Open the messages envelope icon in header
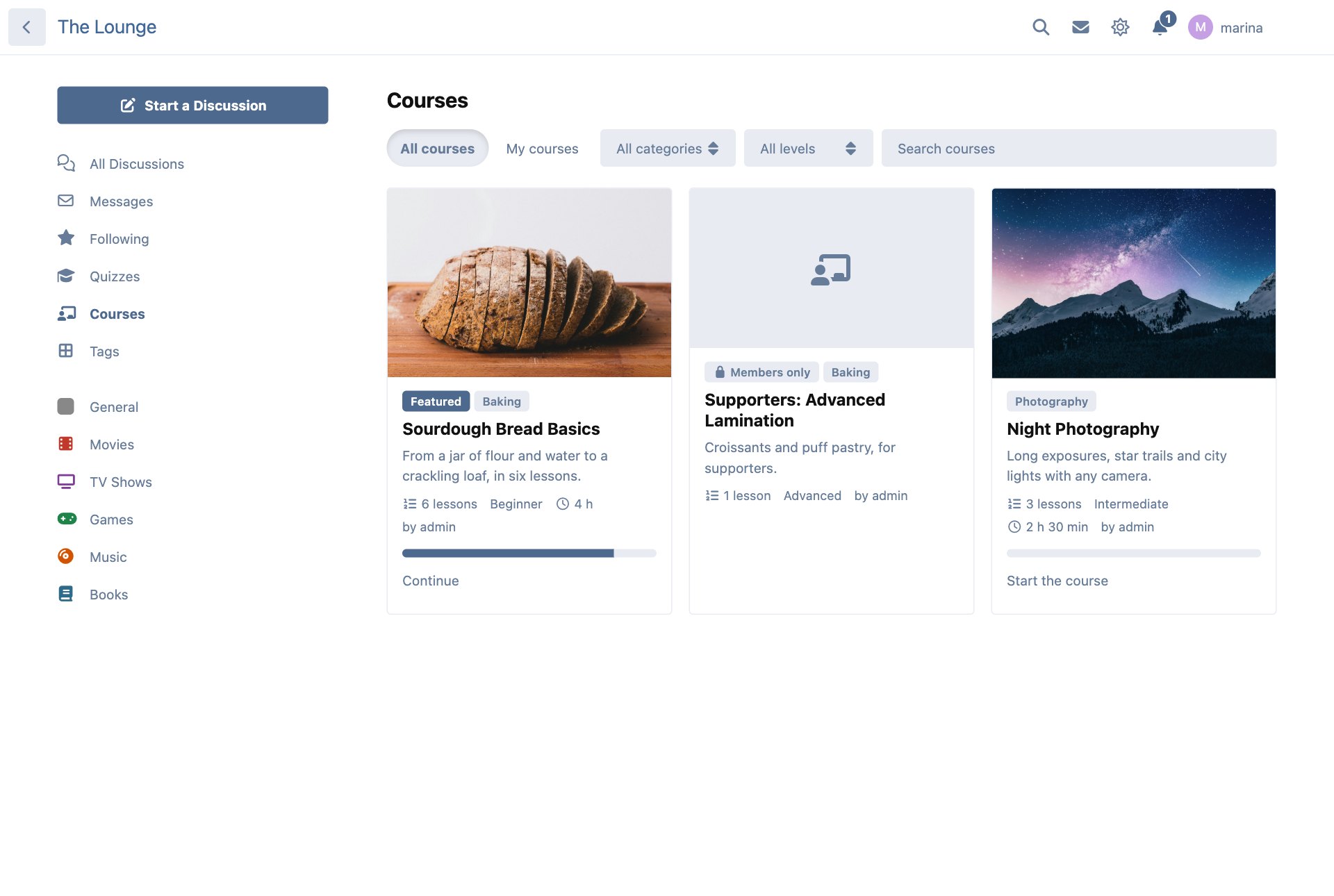The height and width of the screenshot is (896, 1334). click(x=1080, y=27)
